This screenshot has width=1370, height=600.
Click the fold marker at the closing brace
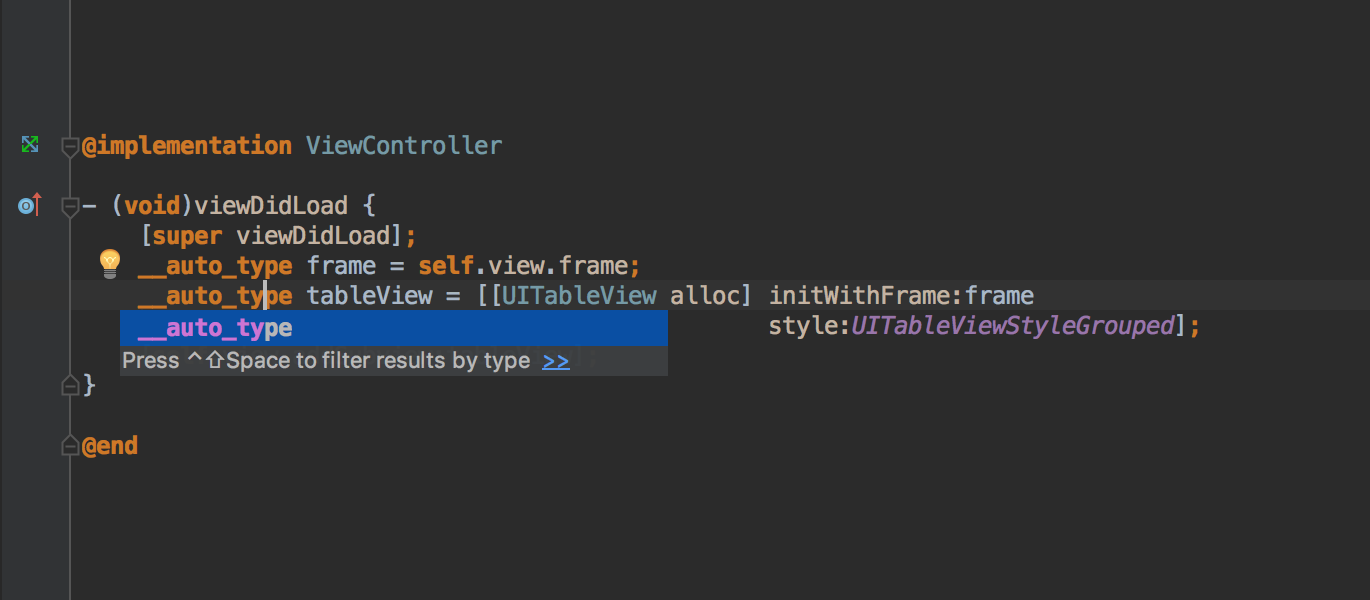[70, 384]
